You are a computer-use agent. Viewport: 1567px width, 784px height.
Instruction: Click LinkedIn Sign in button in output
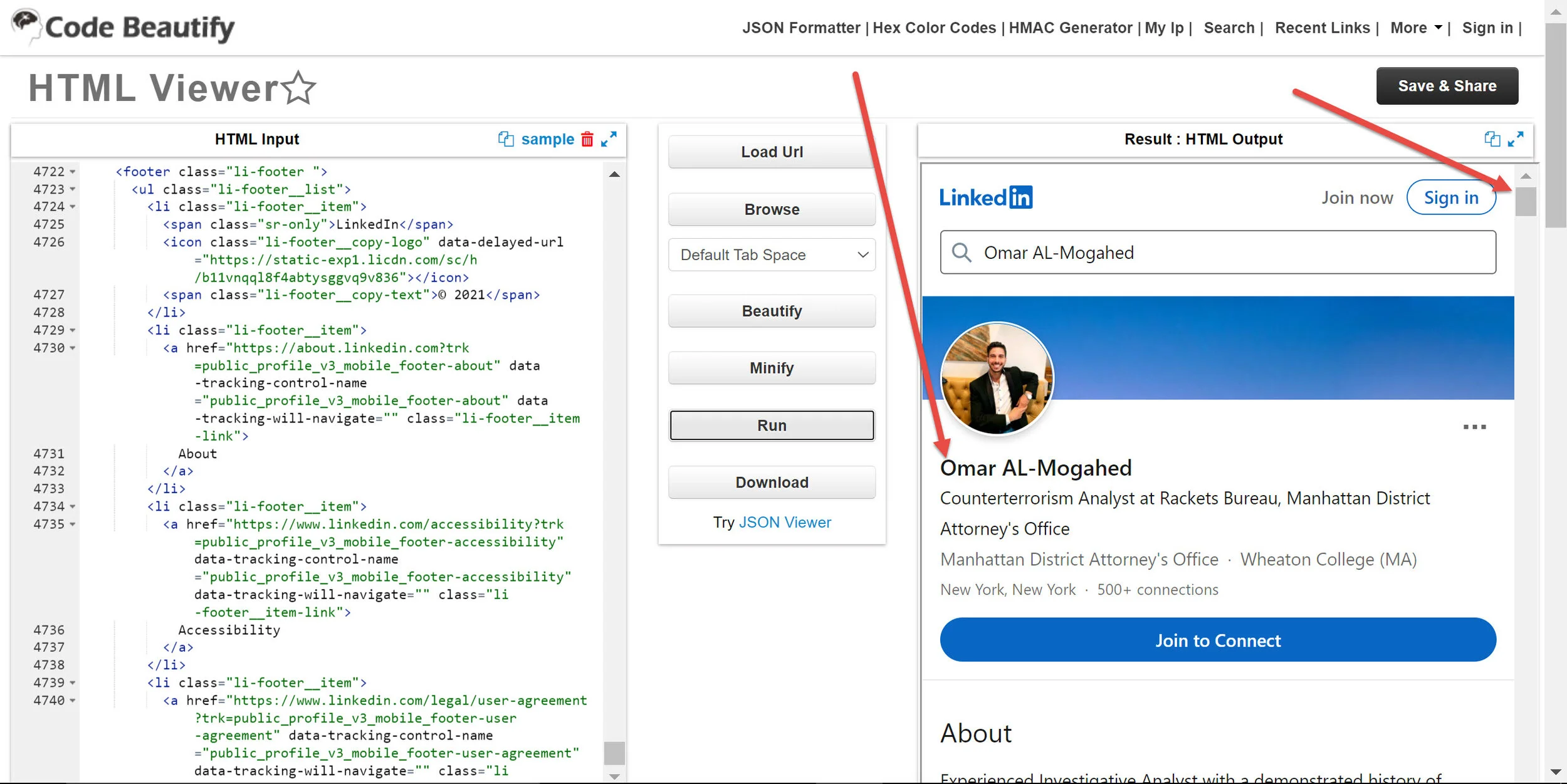[x=1451, y=197]
